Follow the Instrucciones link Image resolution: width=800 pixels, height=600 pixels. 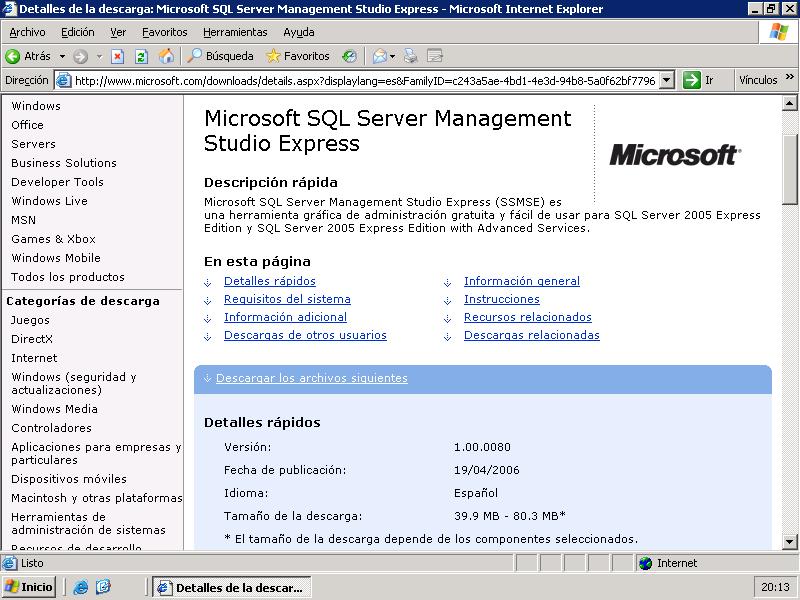click(x=502, y=299)
